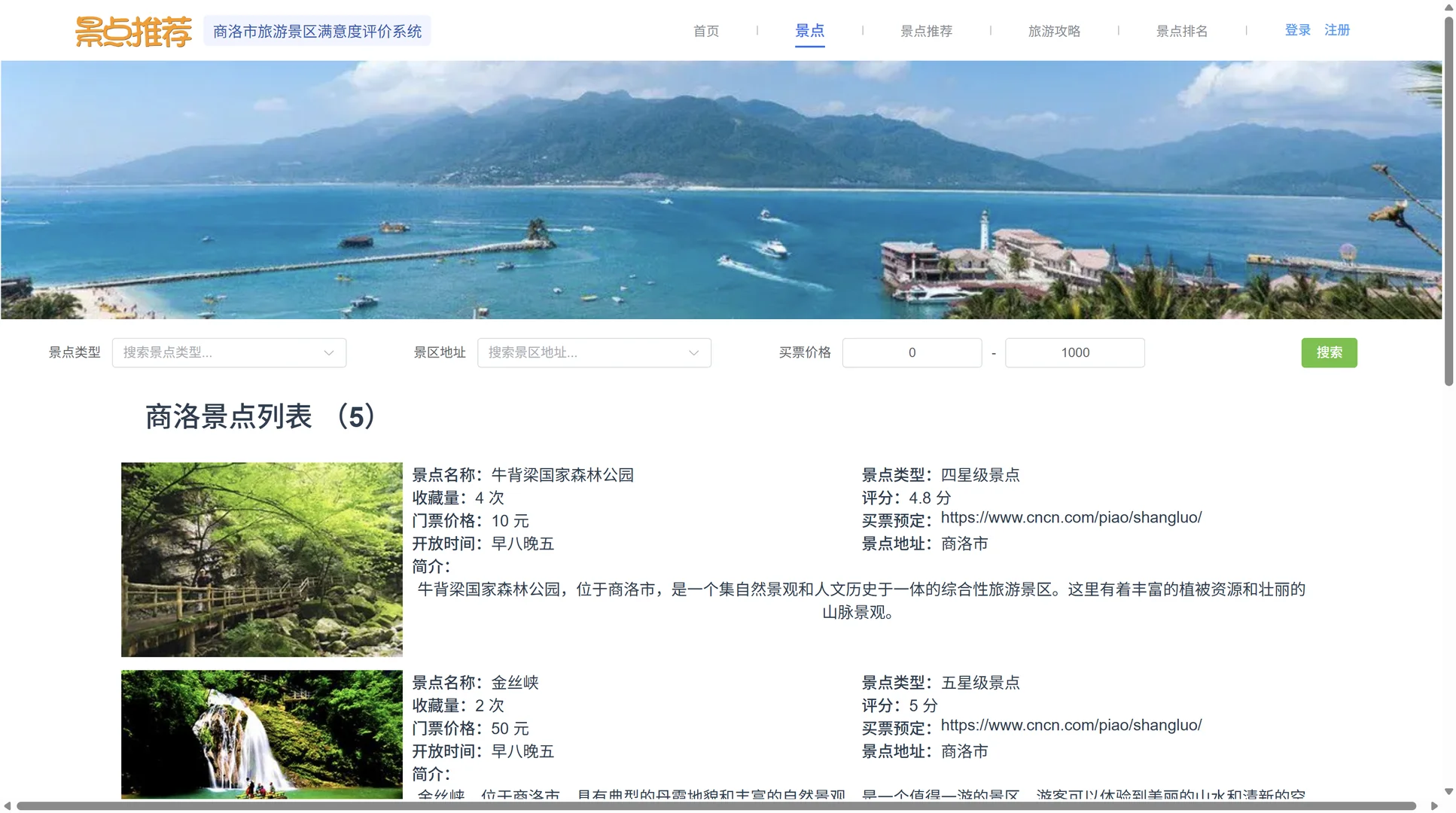Select the active 景点 tab

pyautogui.click(x=809, y=31)
